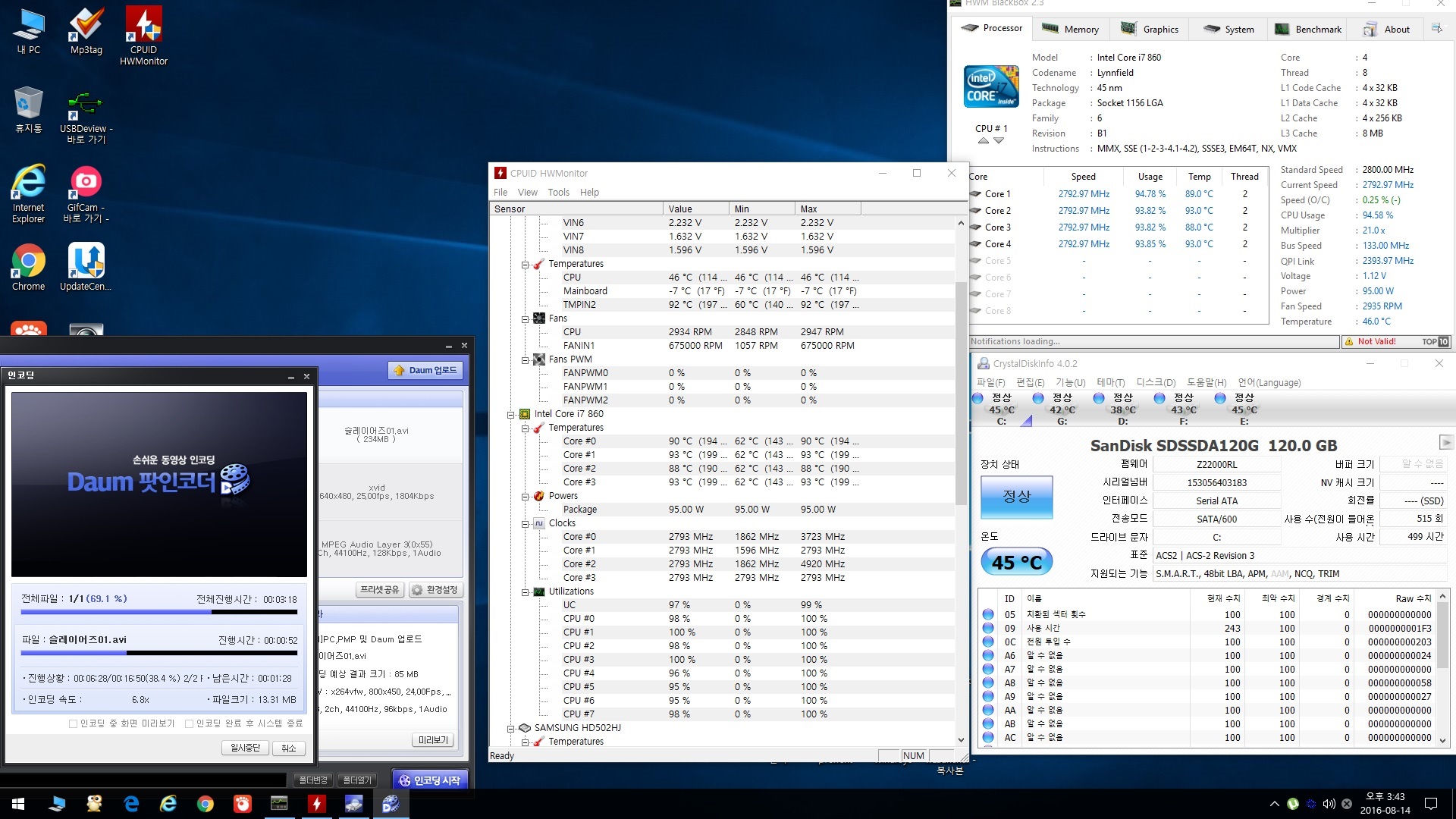
Task: Open GifCam shortcut on desktop
Action: [86, 194]
